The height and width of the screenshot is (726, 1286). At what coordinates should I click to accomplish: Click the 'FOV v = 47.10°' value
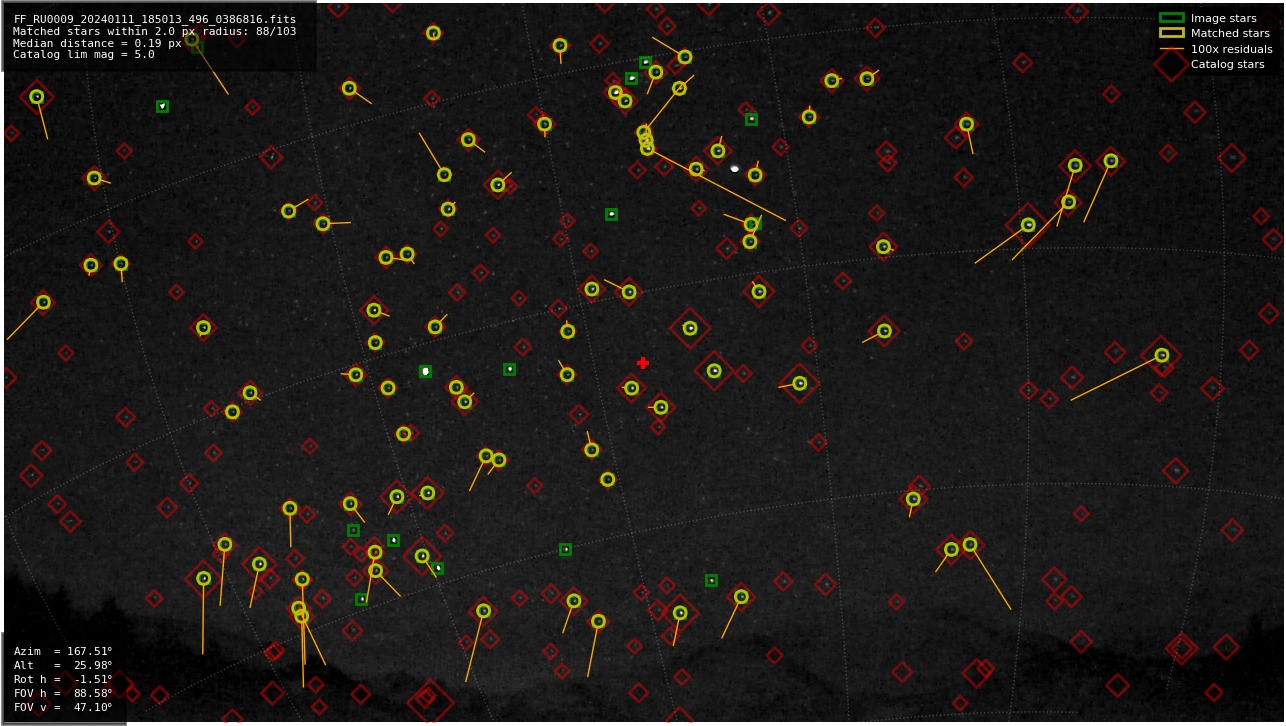click(63, 707)
